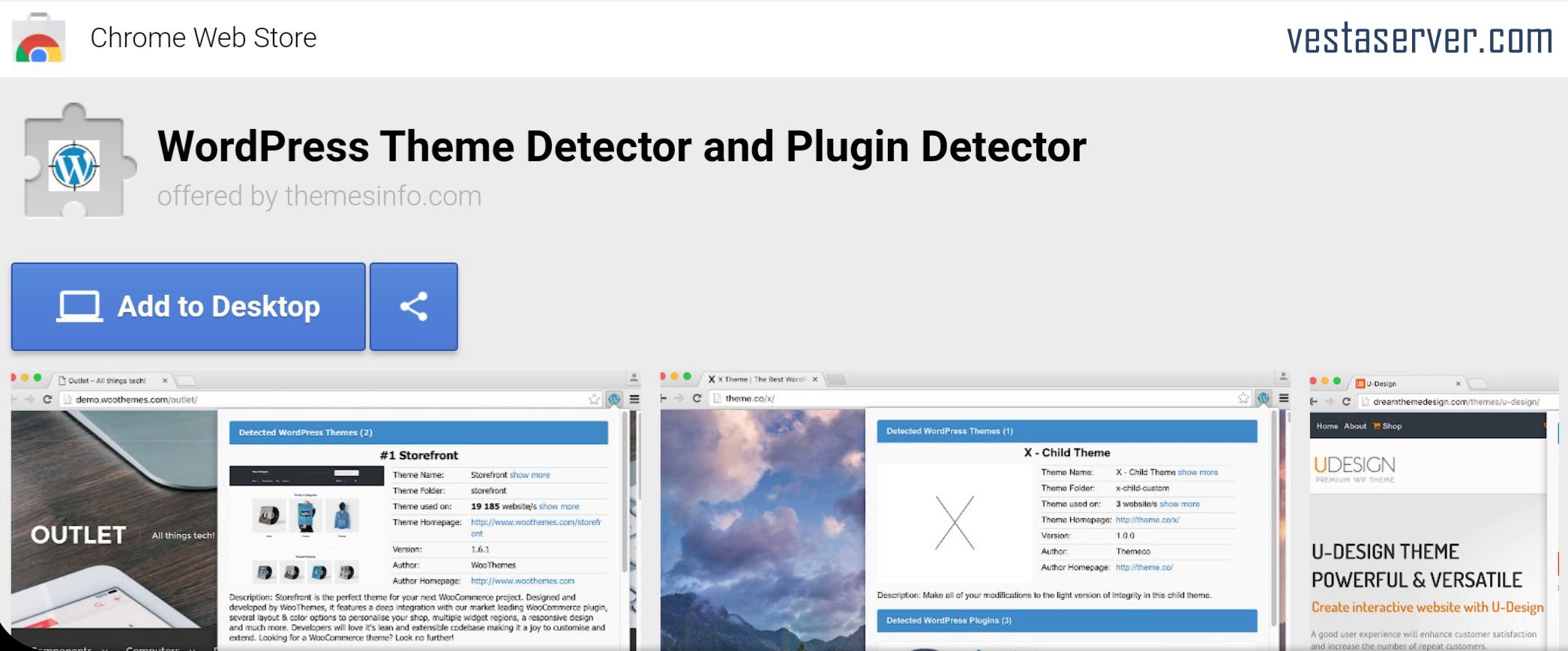The image size is (1568, 651).
Task: Click About in the U-Design site menu
Action: [x=1355, y=426]
